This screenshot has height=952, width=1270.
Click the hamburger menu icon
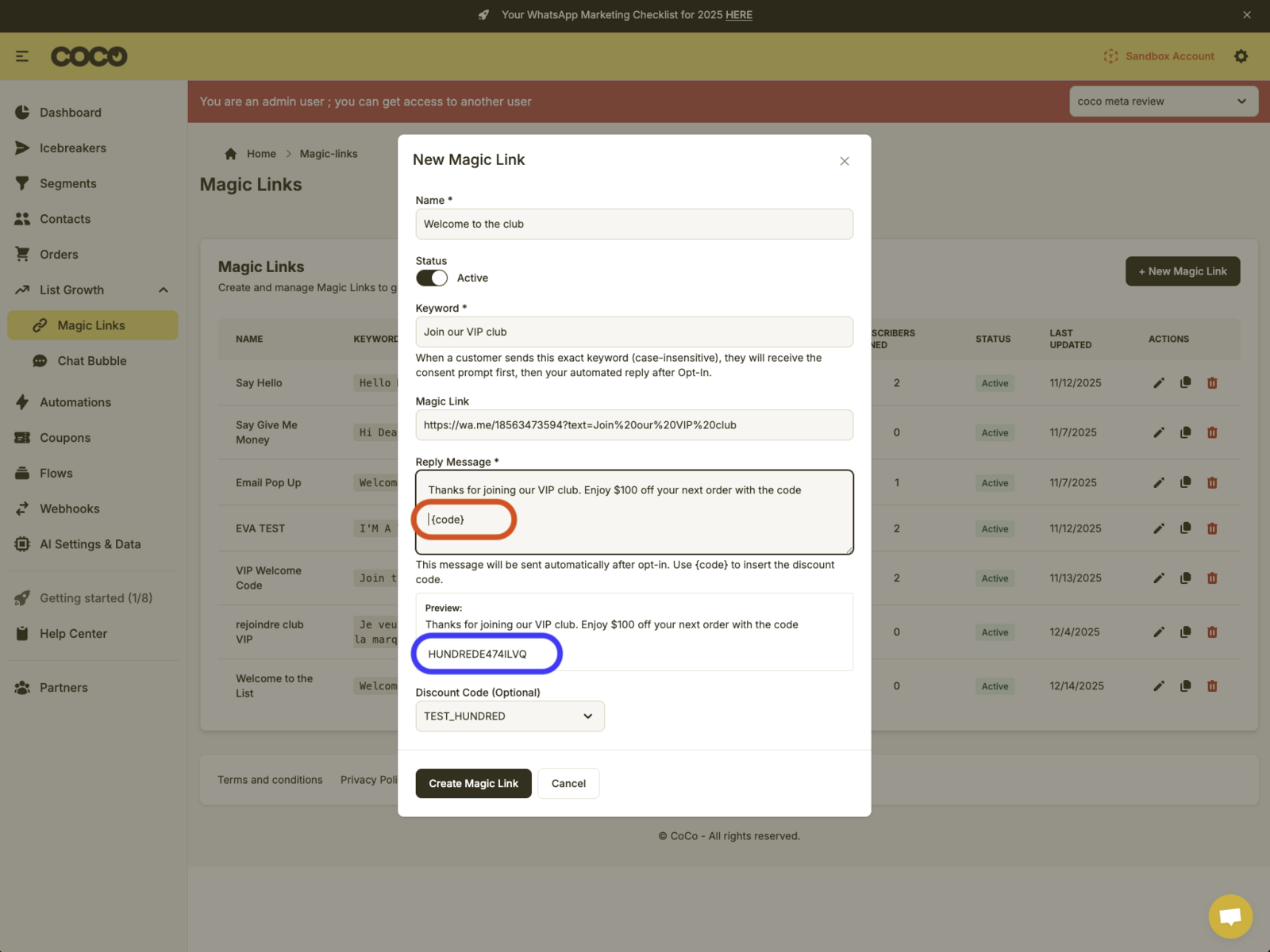click(22, 56)
